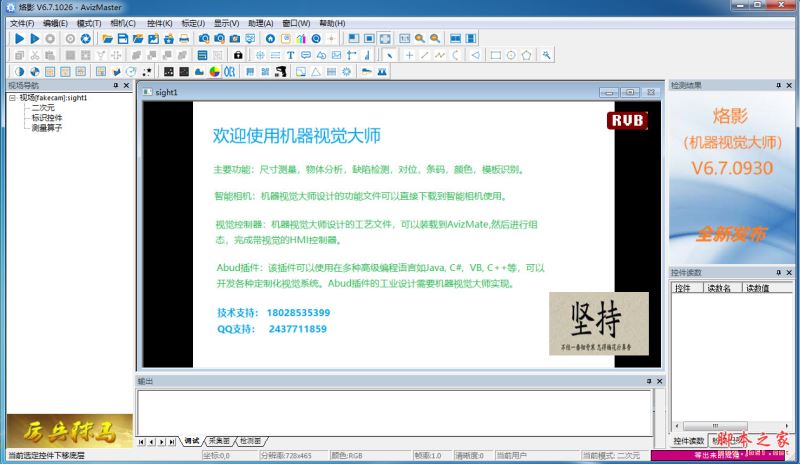Click the gear-shaped tool icon

click(x=346, y=71)
